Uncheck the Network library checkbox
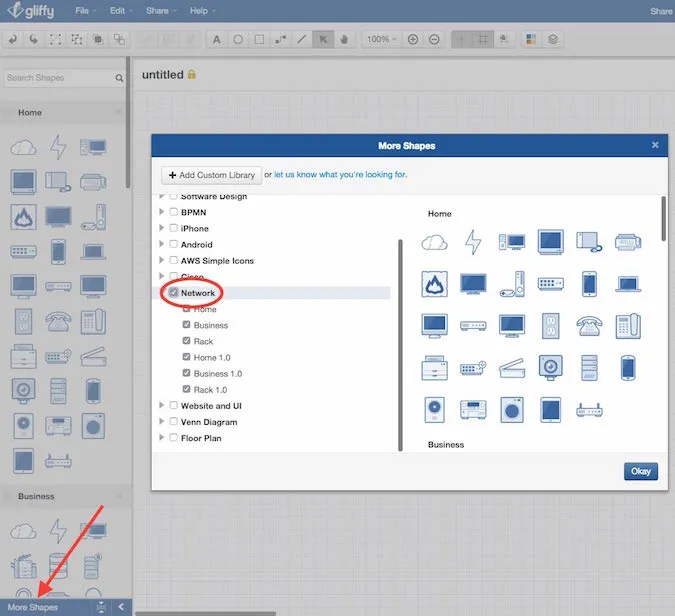The height and width of the screenshot is (616, 675). pos(173,292)
